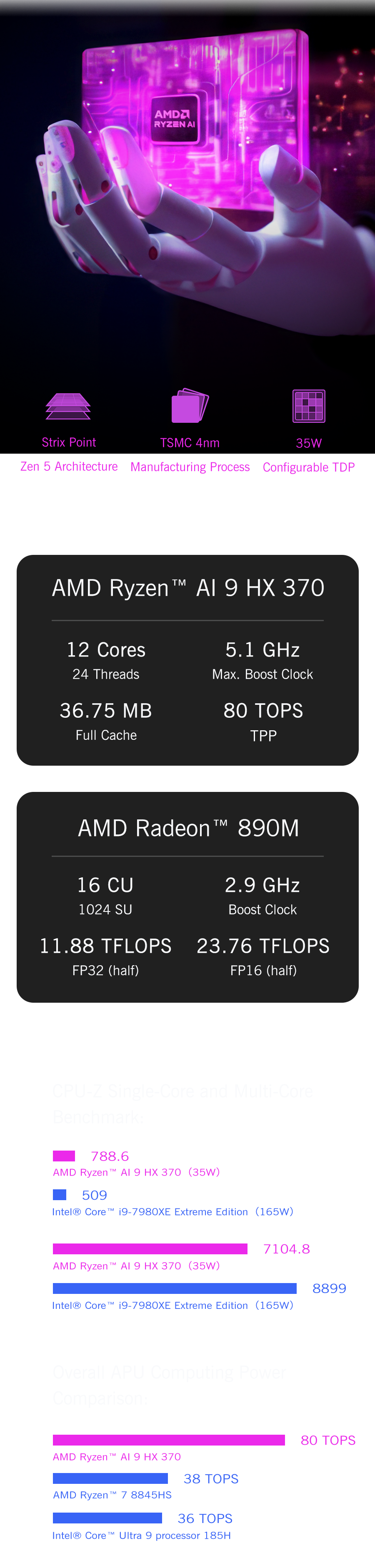Click the small blue single-core bar for 509
The image size is (375, 1568).
(x=60, y=1195)
